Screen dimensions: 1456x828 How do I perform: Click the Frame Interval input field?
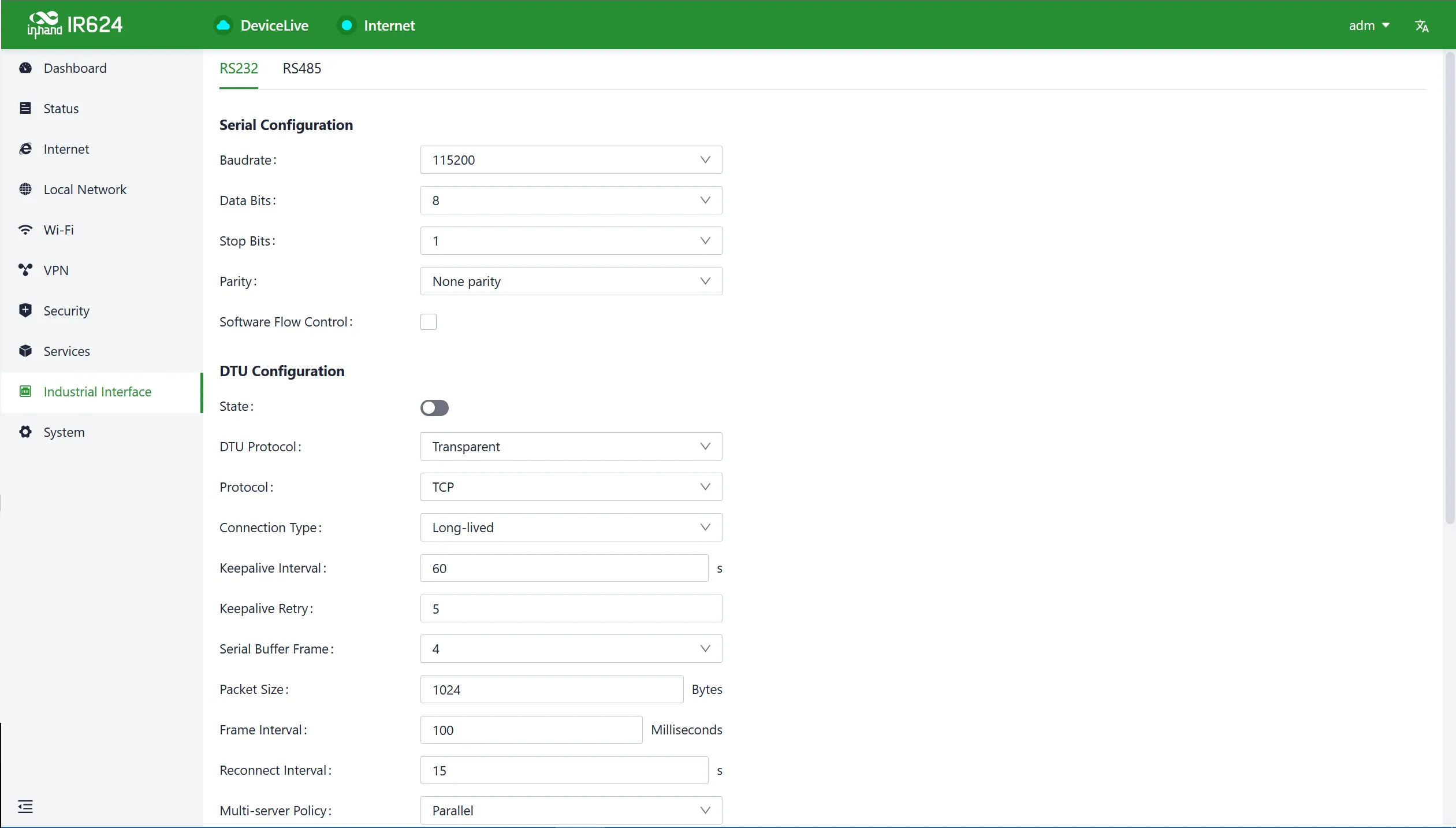(x=531, y=730)
